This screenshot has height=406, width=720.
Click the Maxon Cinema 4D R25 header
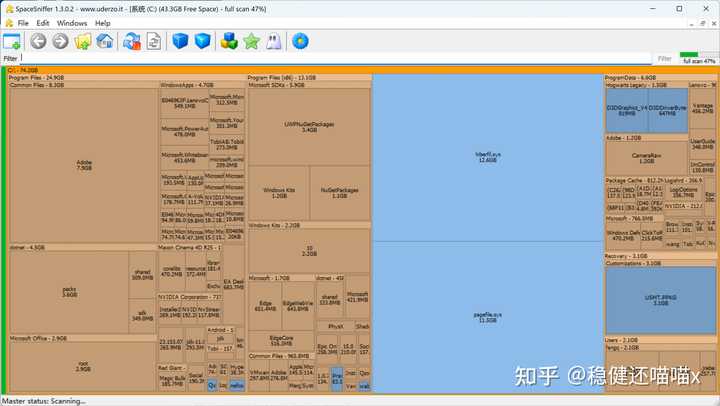[190, 247]
